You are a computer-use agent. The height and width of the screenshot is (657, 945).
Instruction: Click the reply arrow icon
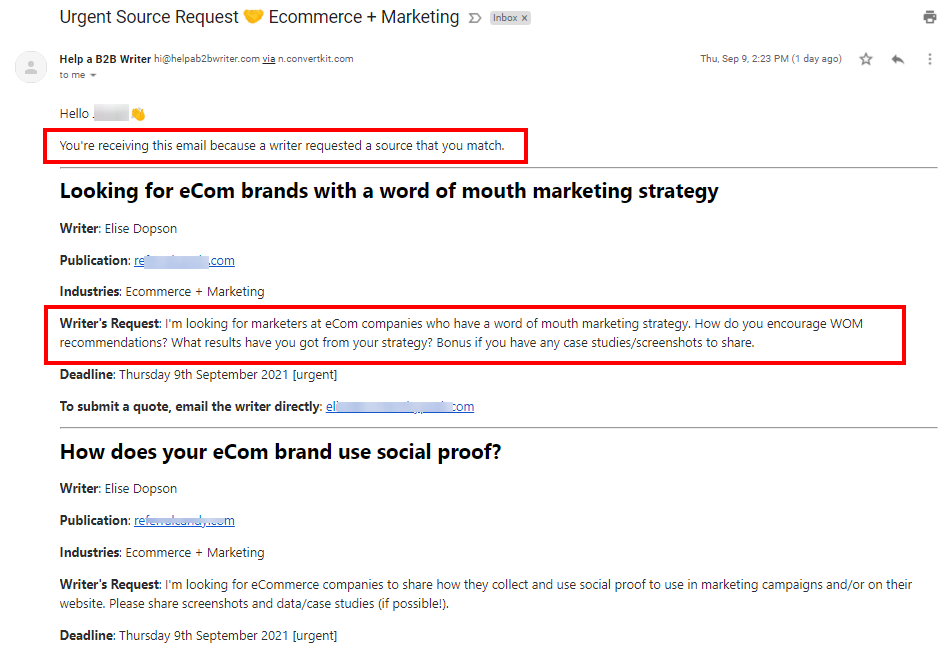(x=898, y=59)
